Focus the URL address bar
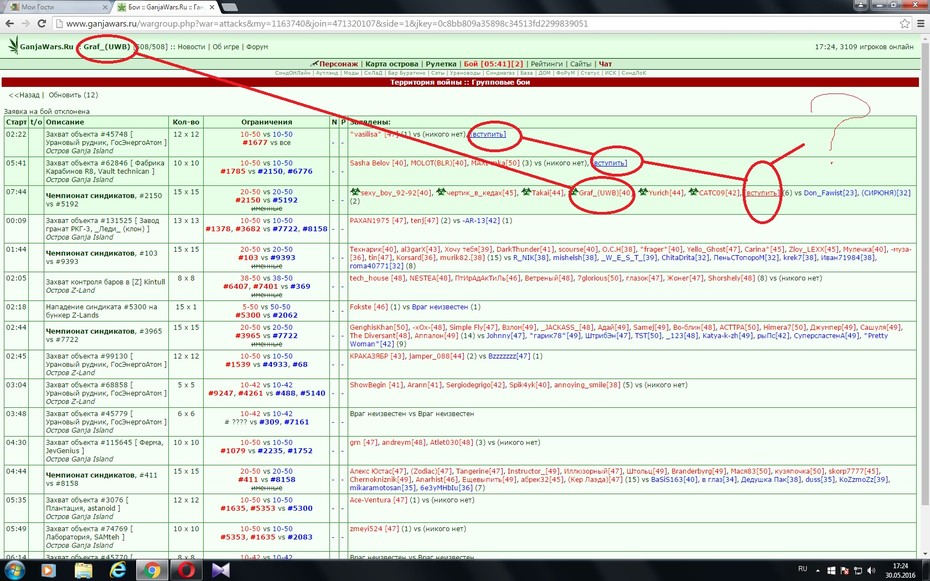This screenshot has width=930, height=581. [x=474, y=24]
